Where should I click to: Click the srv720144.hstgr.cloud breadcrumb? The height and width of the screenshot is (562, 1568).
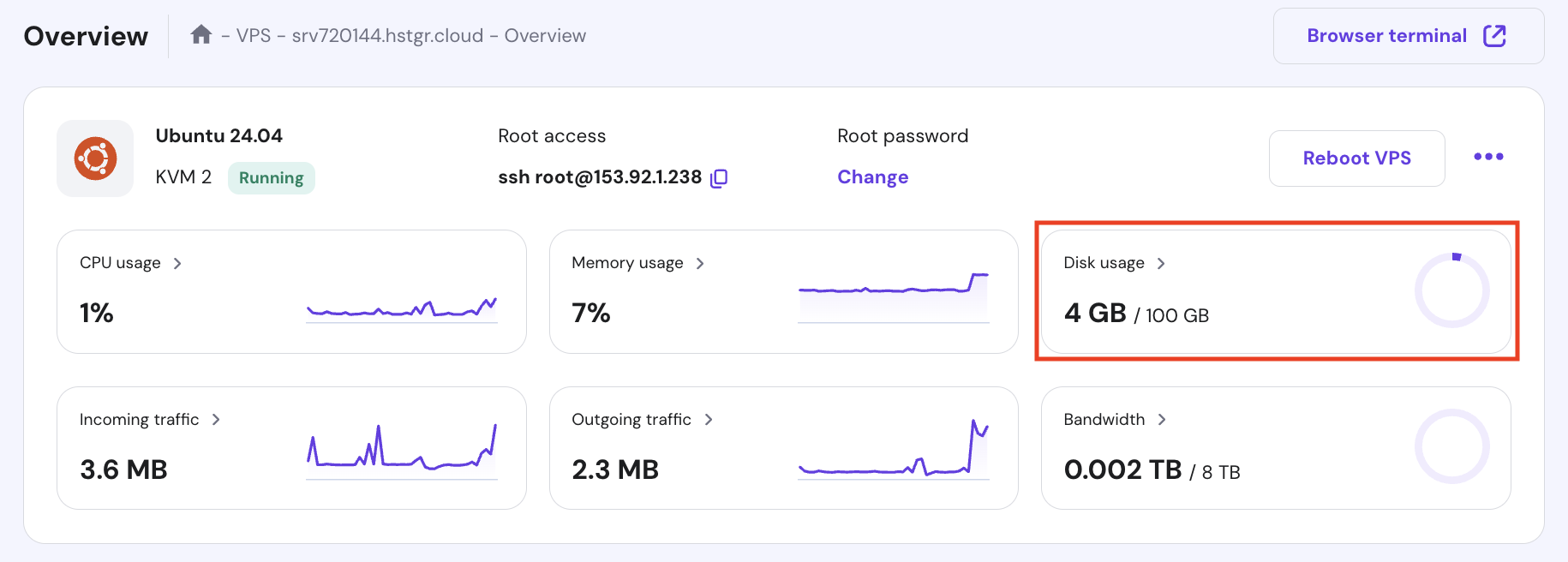[387, 36]
